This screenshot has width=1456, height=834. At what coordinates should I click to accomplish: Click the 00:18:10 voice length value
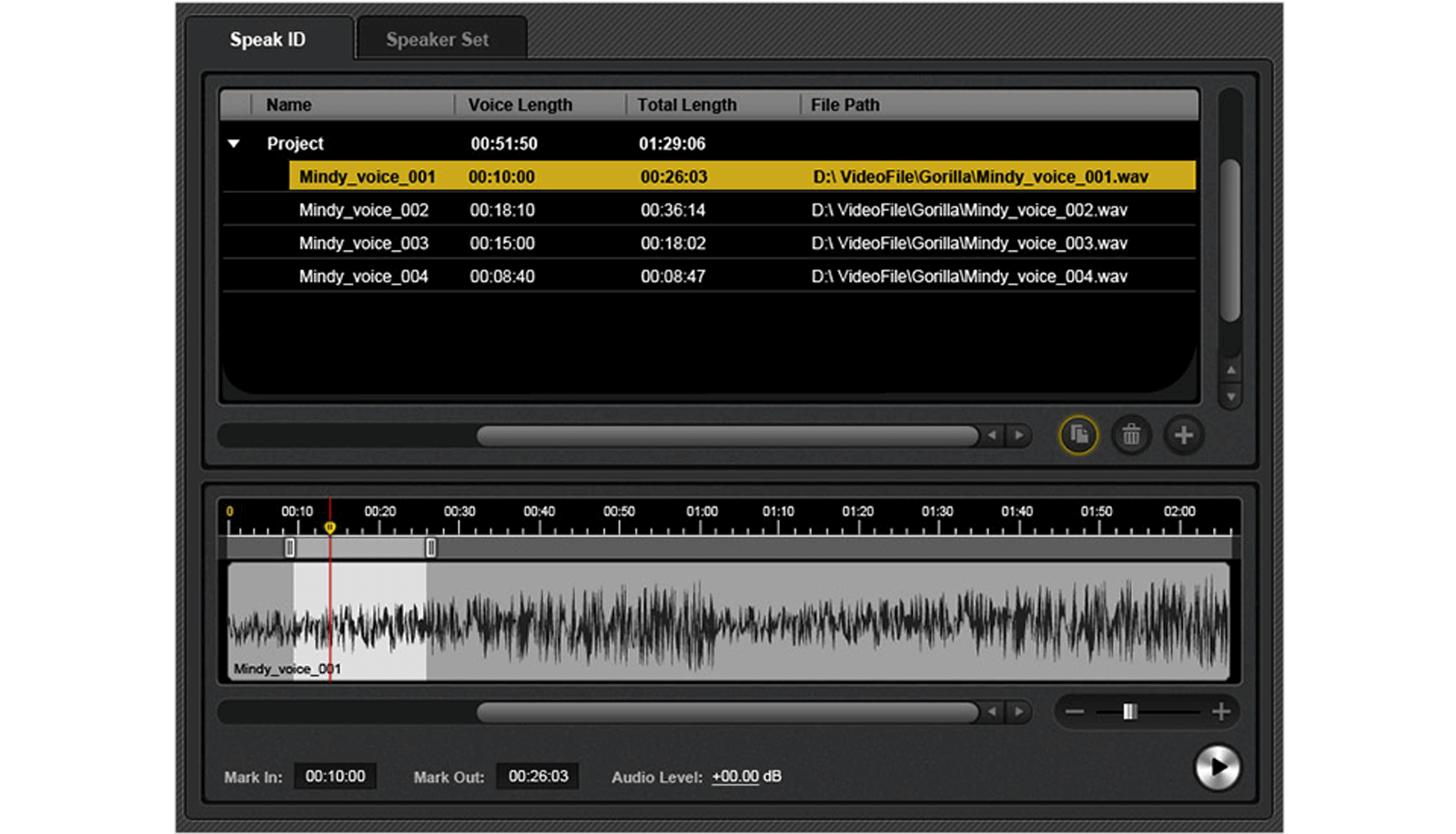pos(502,210)
